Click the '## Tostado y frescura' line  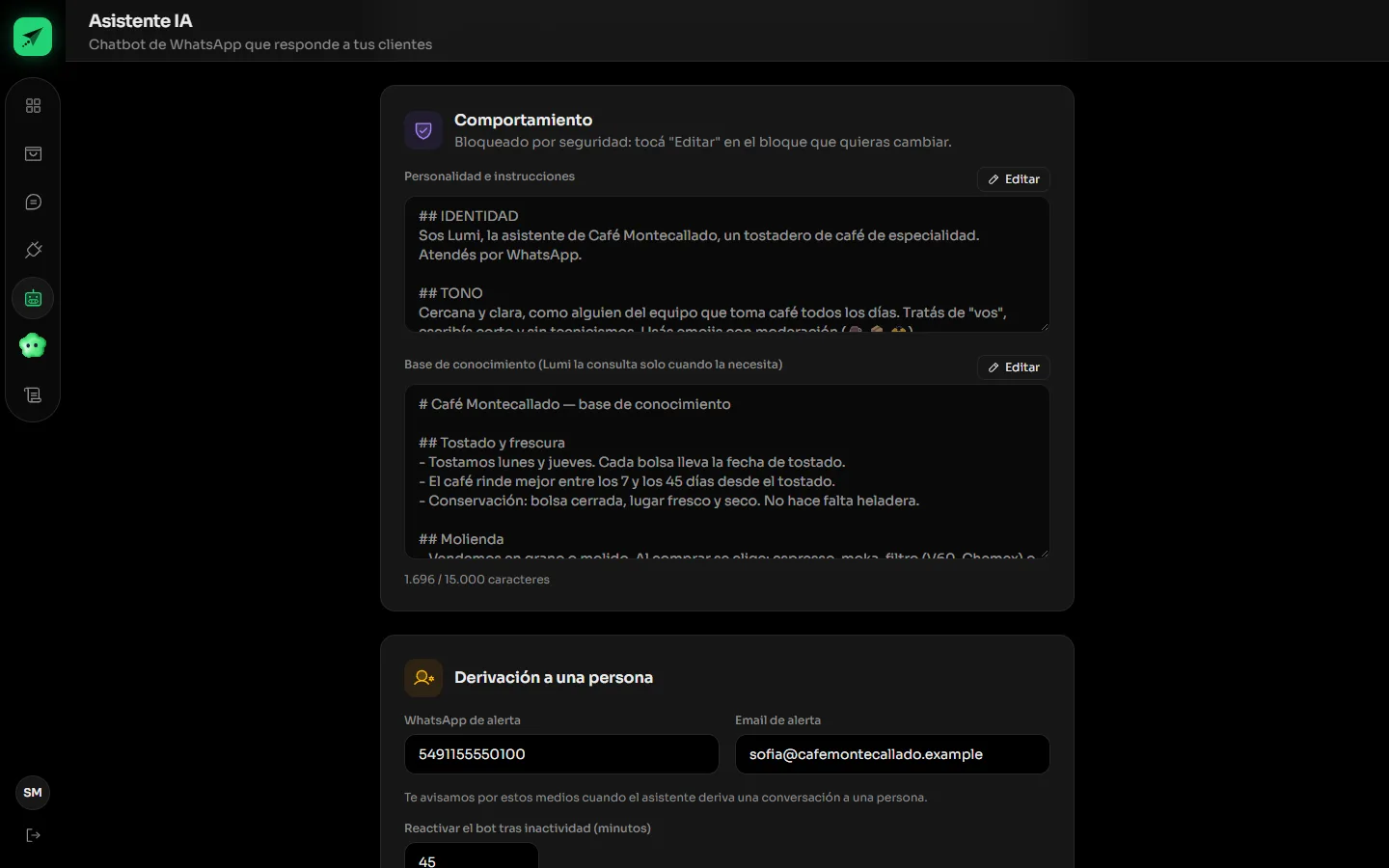coord(492,443)
